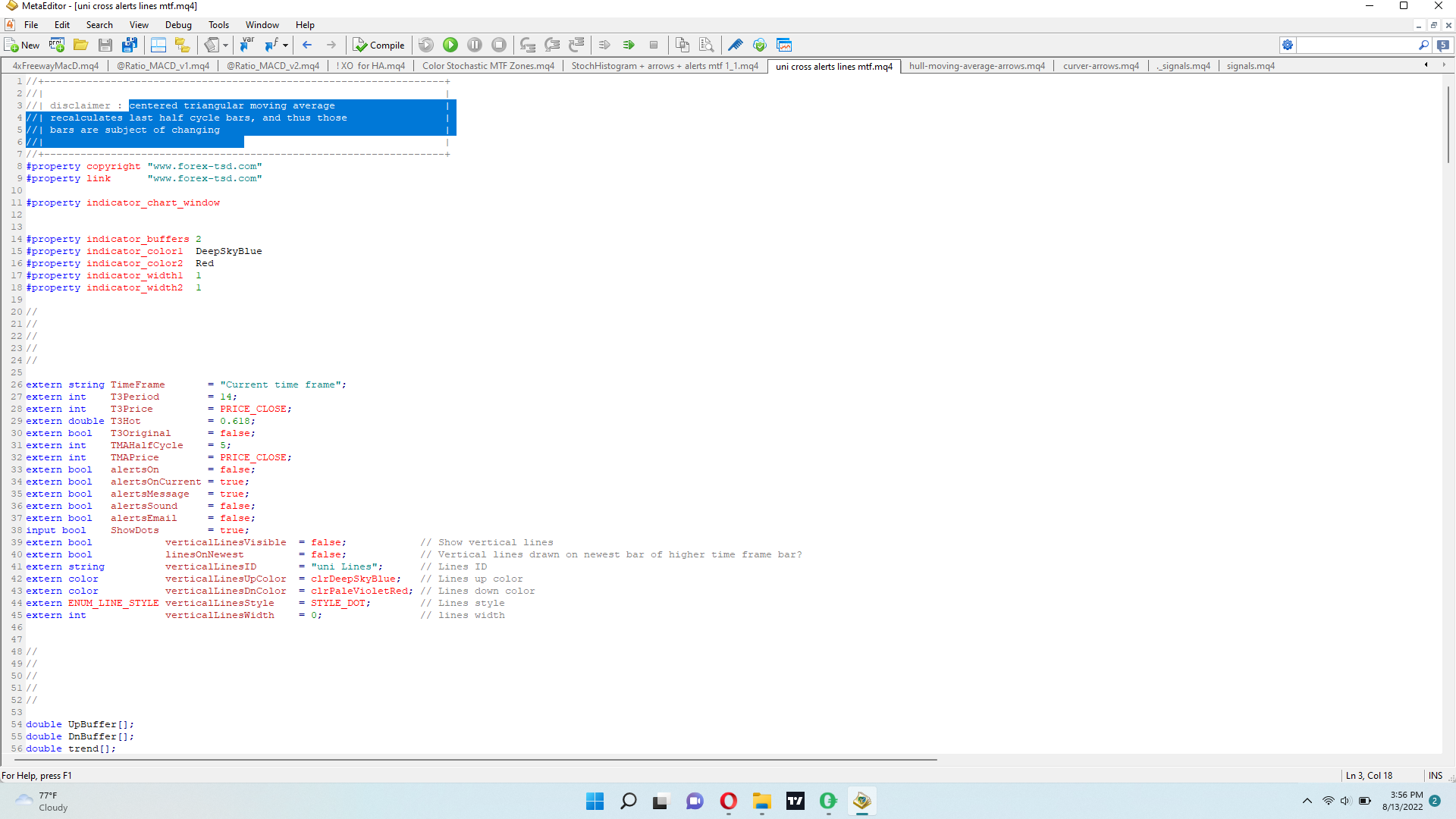Click the MQL5 Storage shield icon
The height and width of the screenshot is (819, 1456).
pyautogui.click(x=760, y=45)
